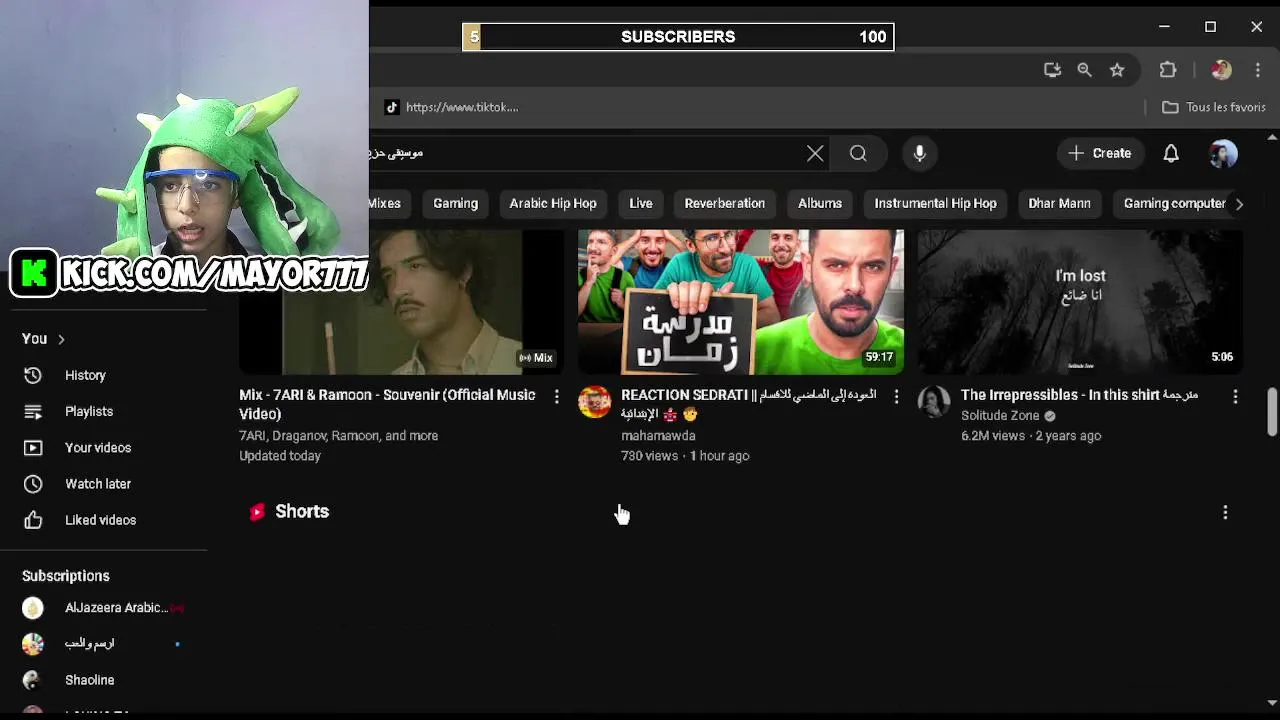1280x720 pixels.
Task: Open options menu for REACTION SEDRATI video
Action: [896, 397]
